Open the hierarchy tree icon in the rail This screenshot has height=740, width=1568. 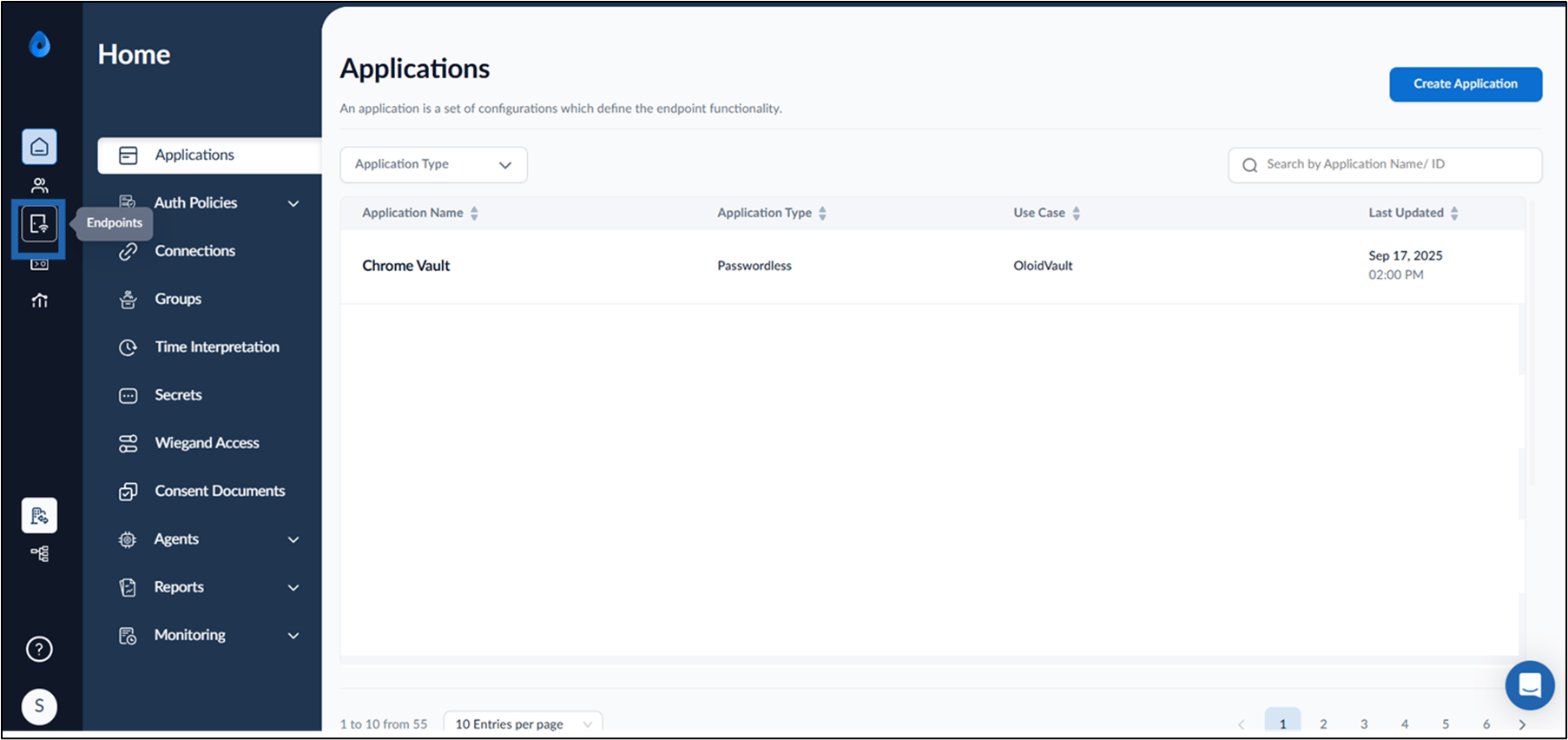[39, 553]
